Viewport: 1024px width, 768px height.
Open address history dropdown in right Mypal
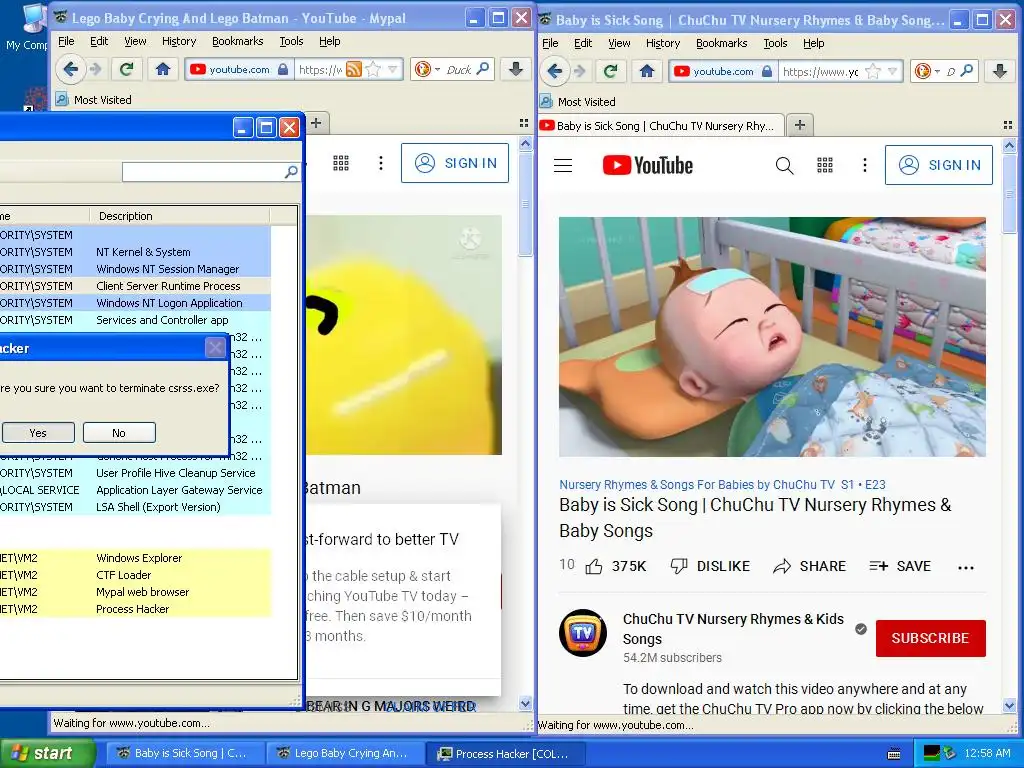(893, 71)
